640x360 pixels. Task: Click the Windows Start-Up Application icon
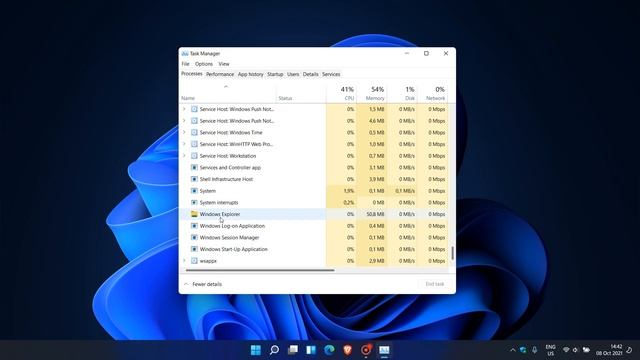(x=194, y=249)
